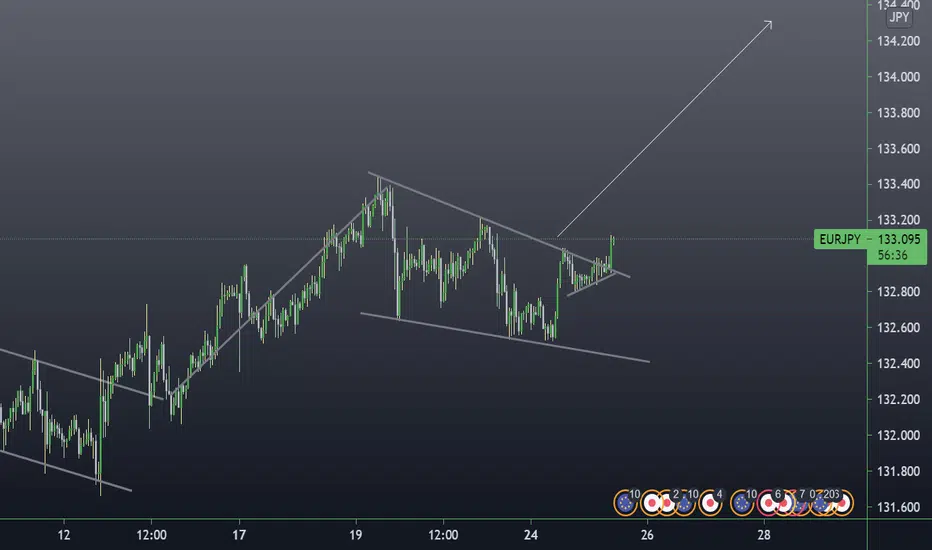This screenshot has height=550, width=932.
Task: Click the 12:00 label between 12 and 17
Action: tap(151, 535)
